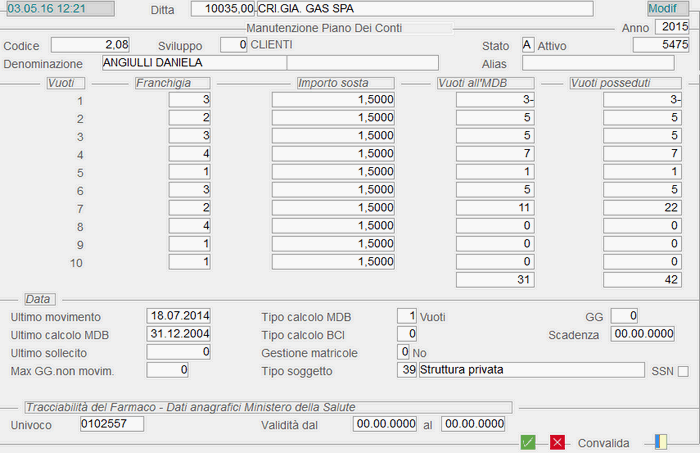This screenshot has width=700, height=453.
Task: Select the Stato field containing A
Action: pyautogui.click(x=527, y=45)
